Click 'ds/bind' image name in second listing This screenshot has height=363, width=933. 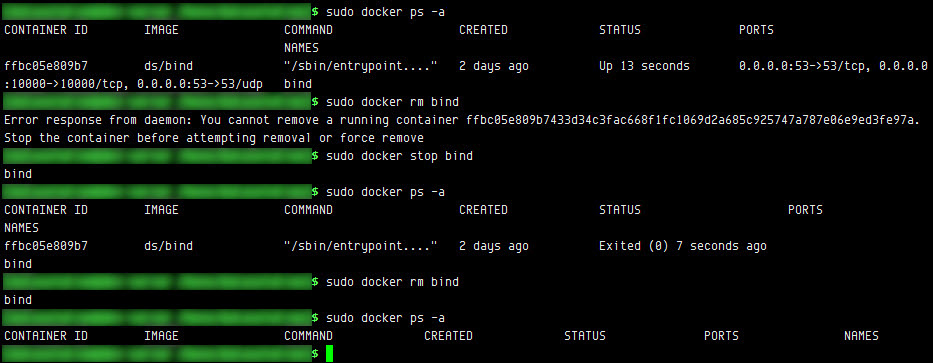(168, 246)
